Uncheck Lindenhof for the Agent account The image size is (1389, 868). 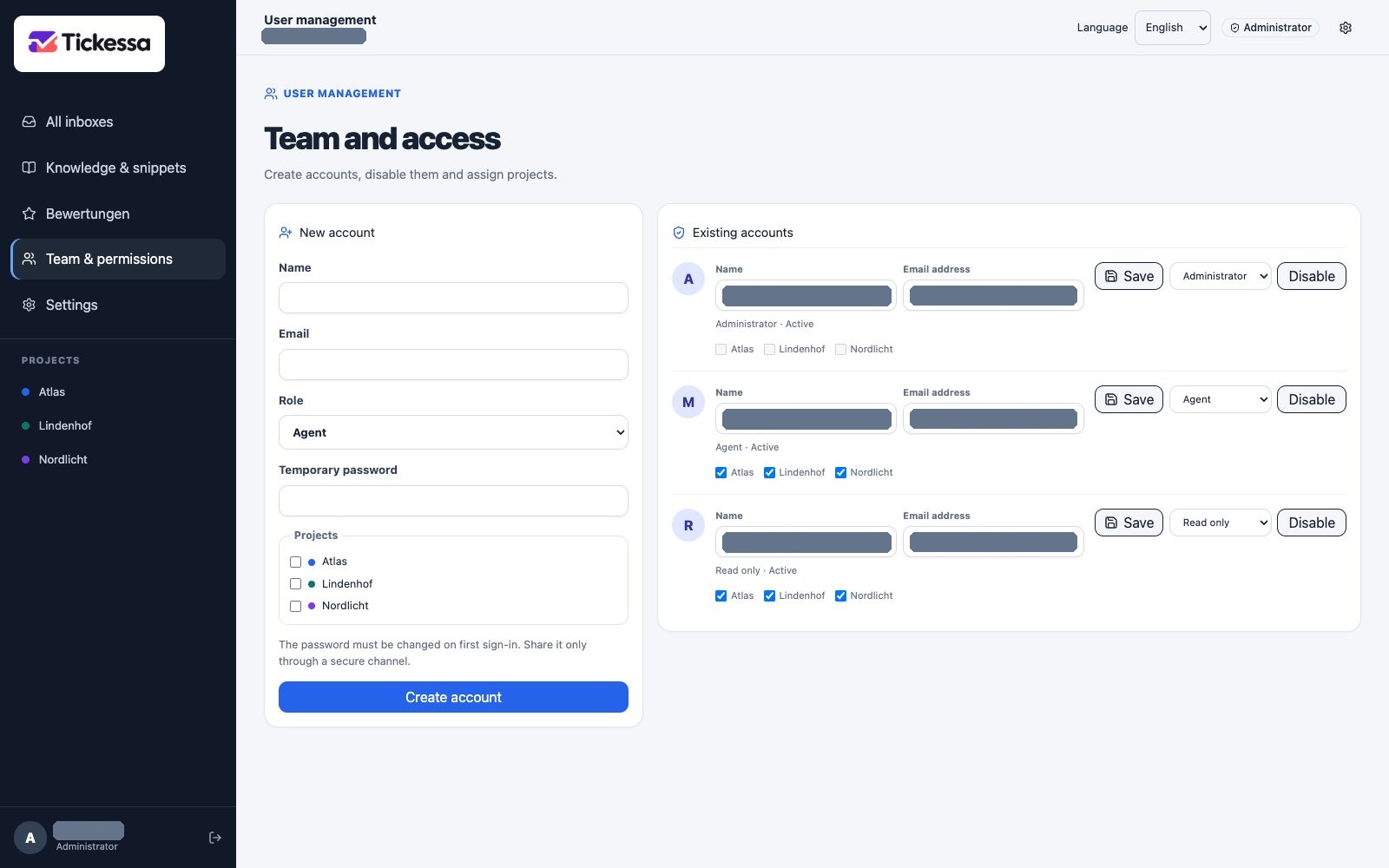click(769, 472)
